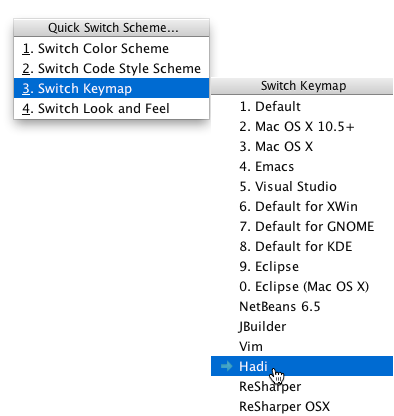Switch to keymap 9. Eclipse
Image resolution: width=394 pixels, height=416 pixels.
[302, 267]
